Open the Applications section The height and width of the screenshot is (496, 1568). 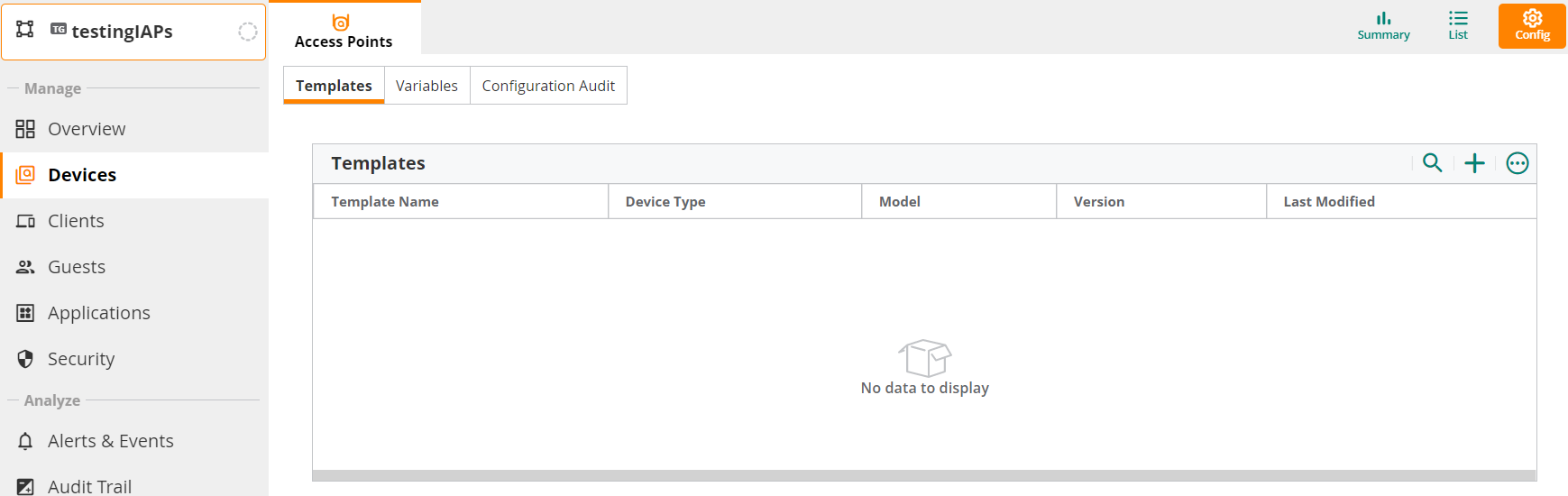98,313
